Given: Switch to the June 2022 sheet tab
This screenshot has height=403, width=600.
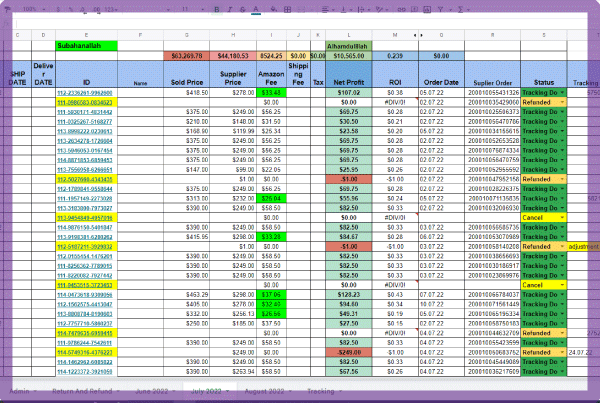Looking at the screenshot, I should tap(153, 390).
